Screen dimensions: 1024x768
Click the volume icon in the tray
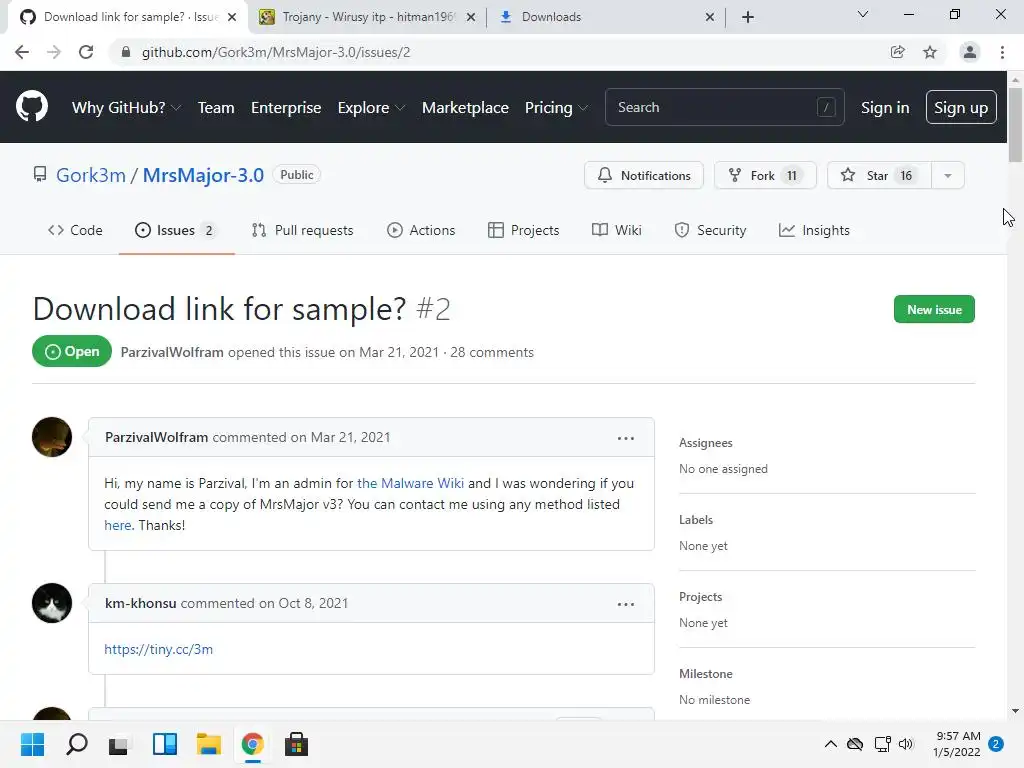[906, 744]
